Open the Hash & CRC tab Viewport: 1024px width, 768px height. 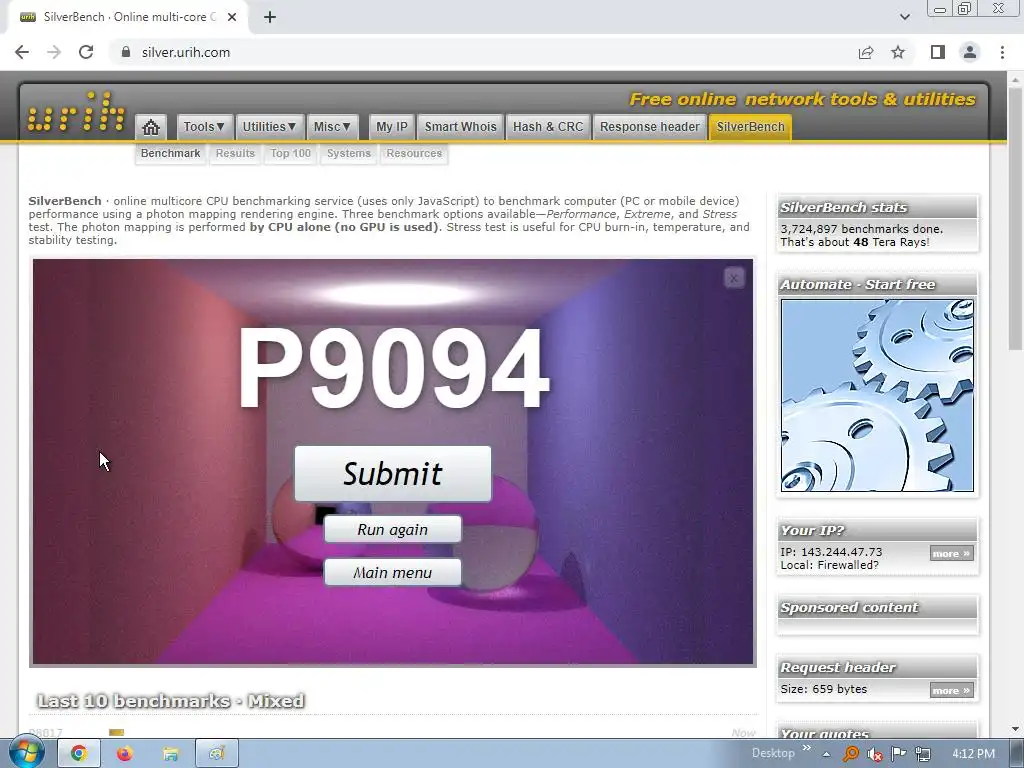pos(548,127)
